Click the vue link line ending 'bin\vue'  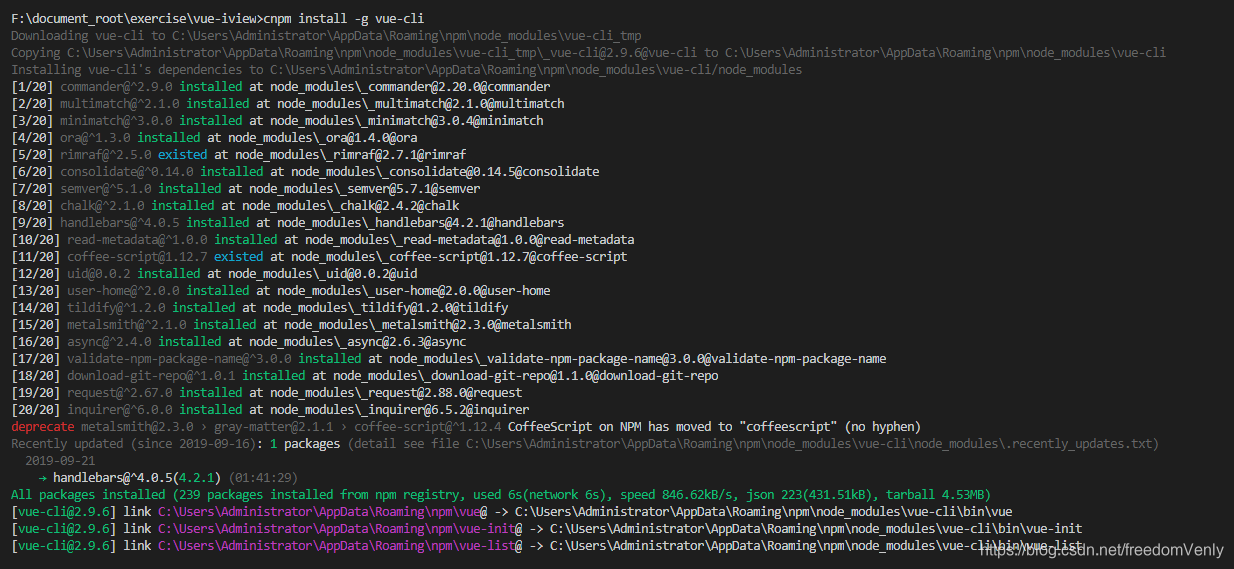pyautogui.click(x=512, y=511)
